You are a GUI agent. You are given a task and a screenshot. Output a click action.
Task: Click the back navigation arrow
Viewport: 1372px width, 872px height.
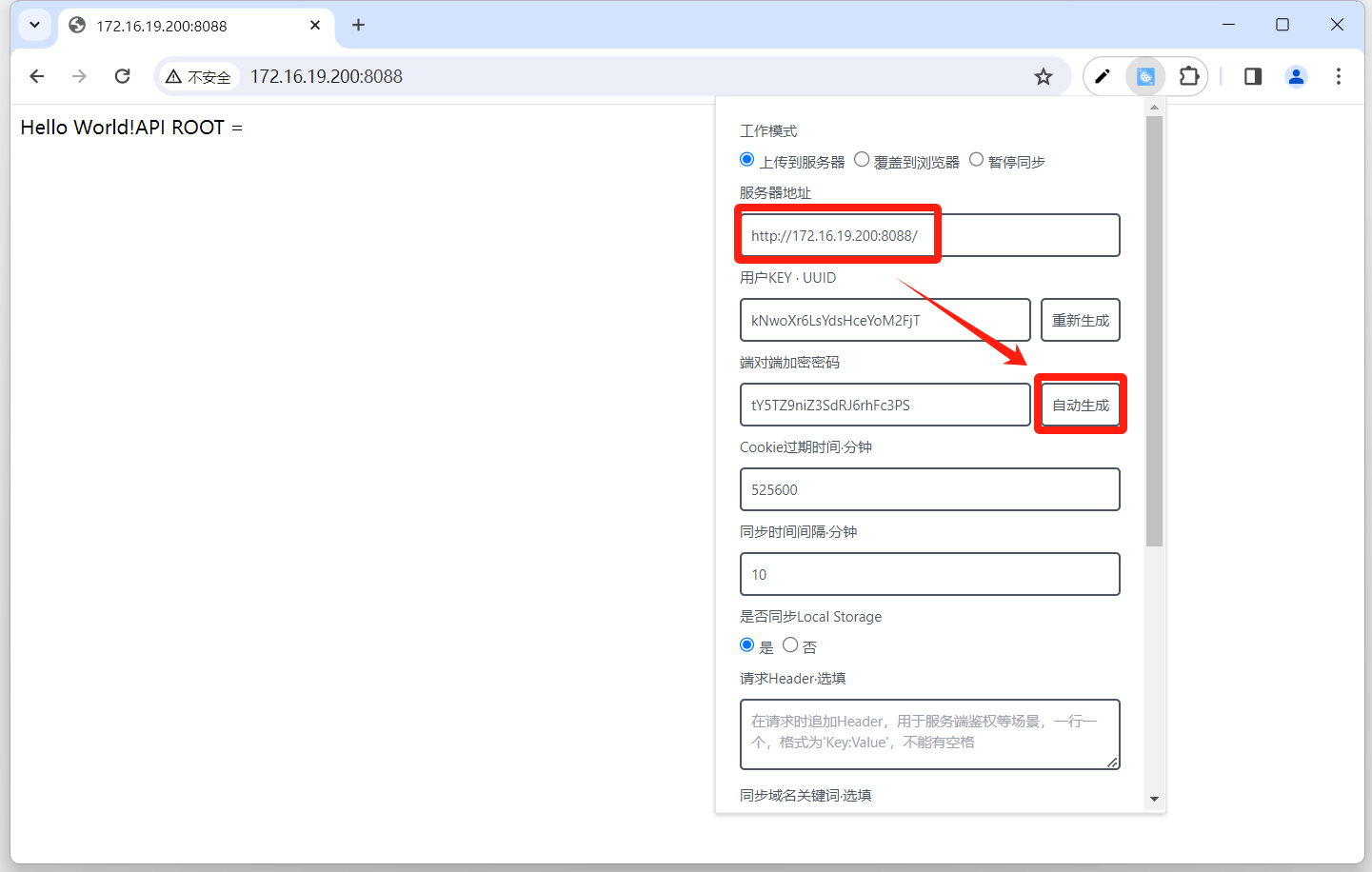(x=37, y=76)
